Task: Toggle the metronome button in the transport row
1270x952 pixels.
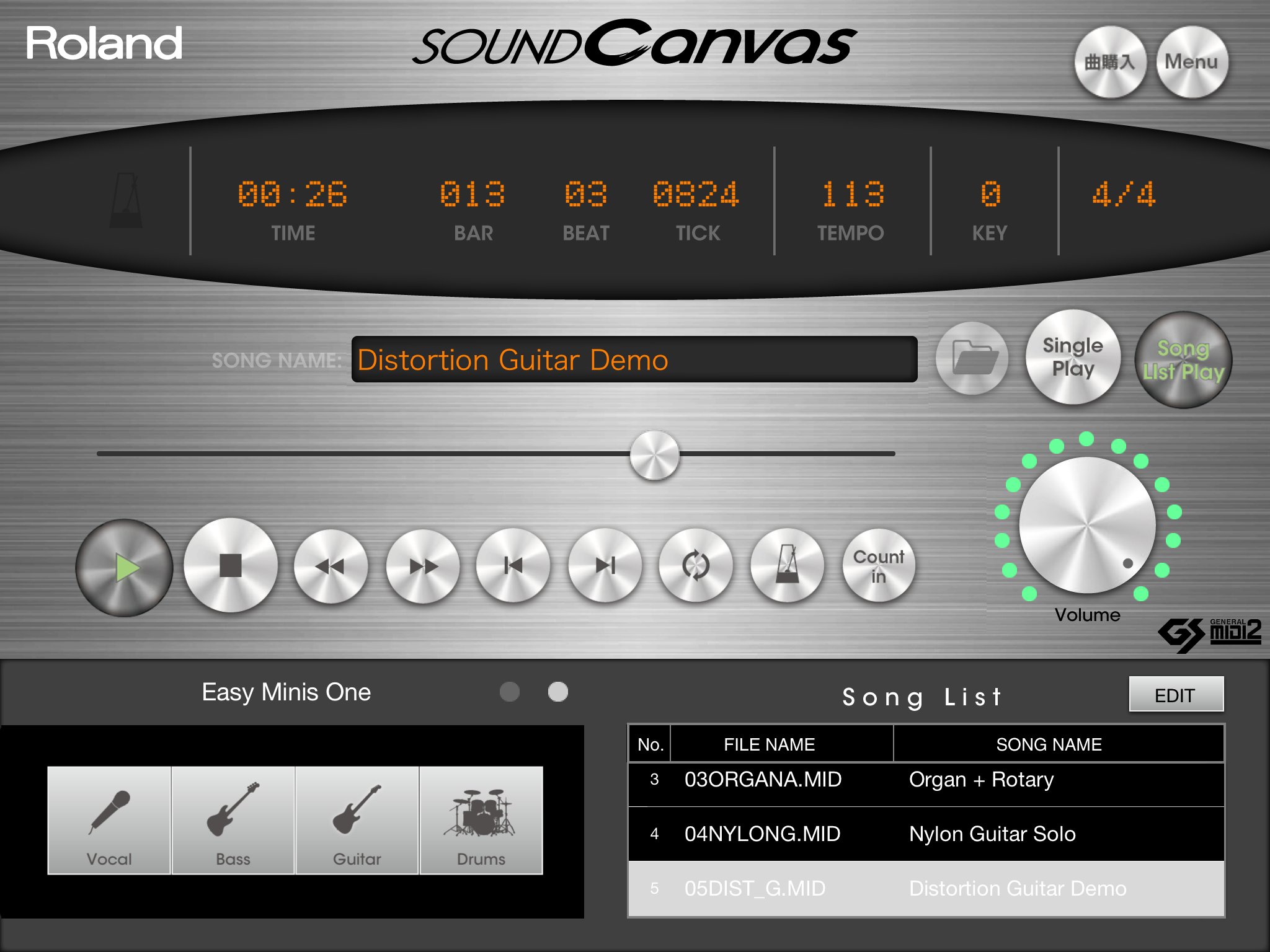Action: click(788, 565)
